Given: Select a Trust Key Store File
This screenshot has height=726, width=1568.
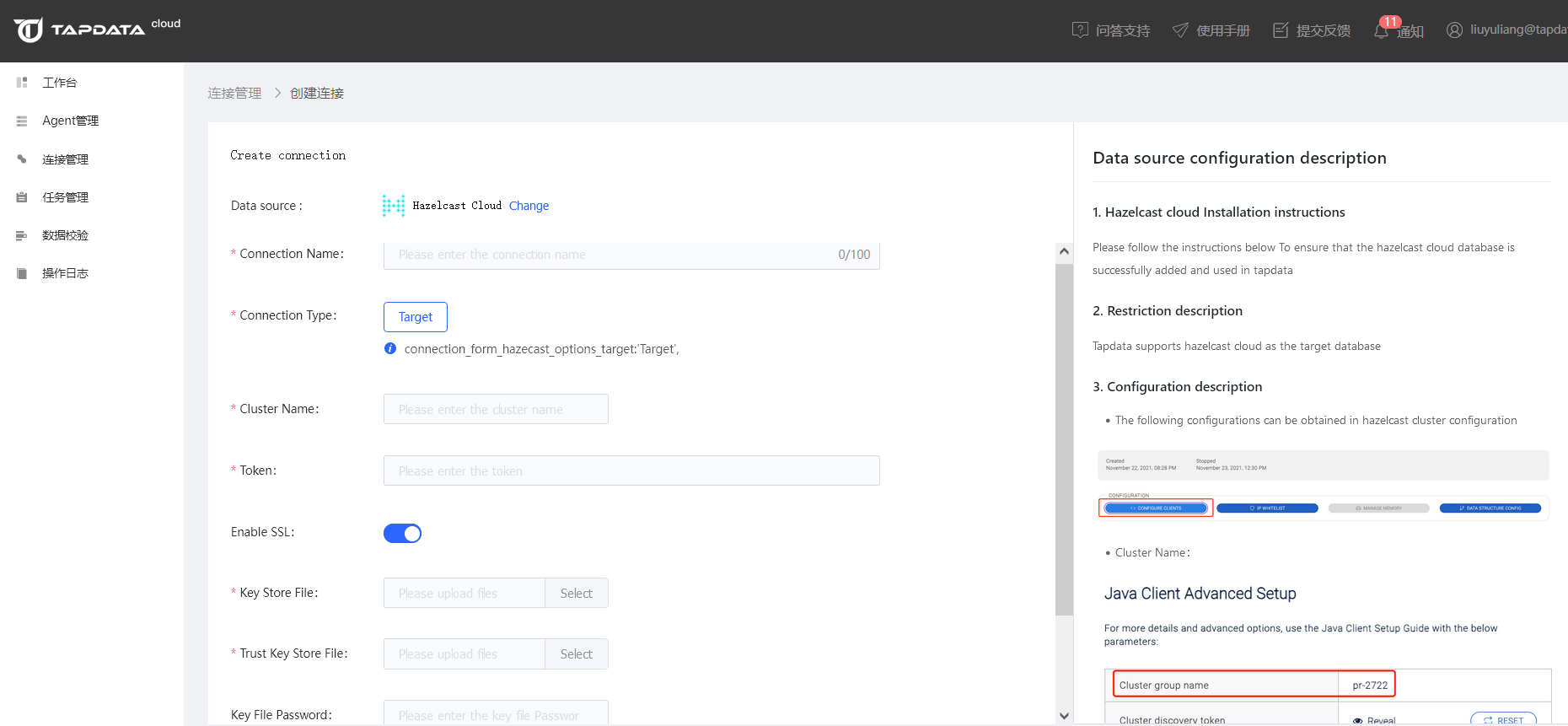Looking at the screenshot, I should pos(577,654).
